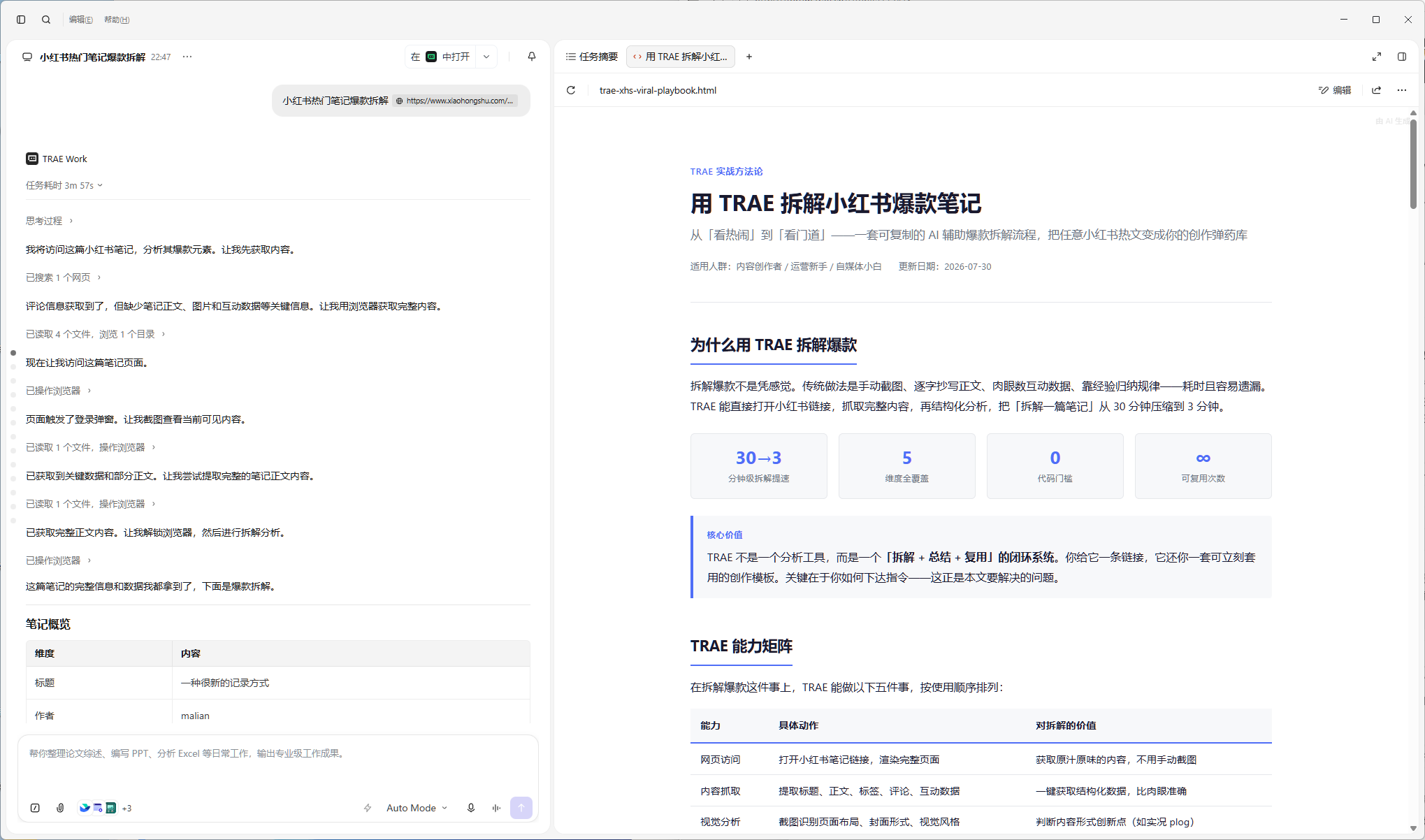Select the 用 TRAE 拆解小红... tab
The image size is (1425, 840).
coord(681,57)
